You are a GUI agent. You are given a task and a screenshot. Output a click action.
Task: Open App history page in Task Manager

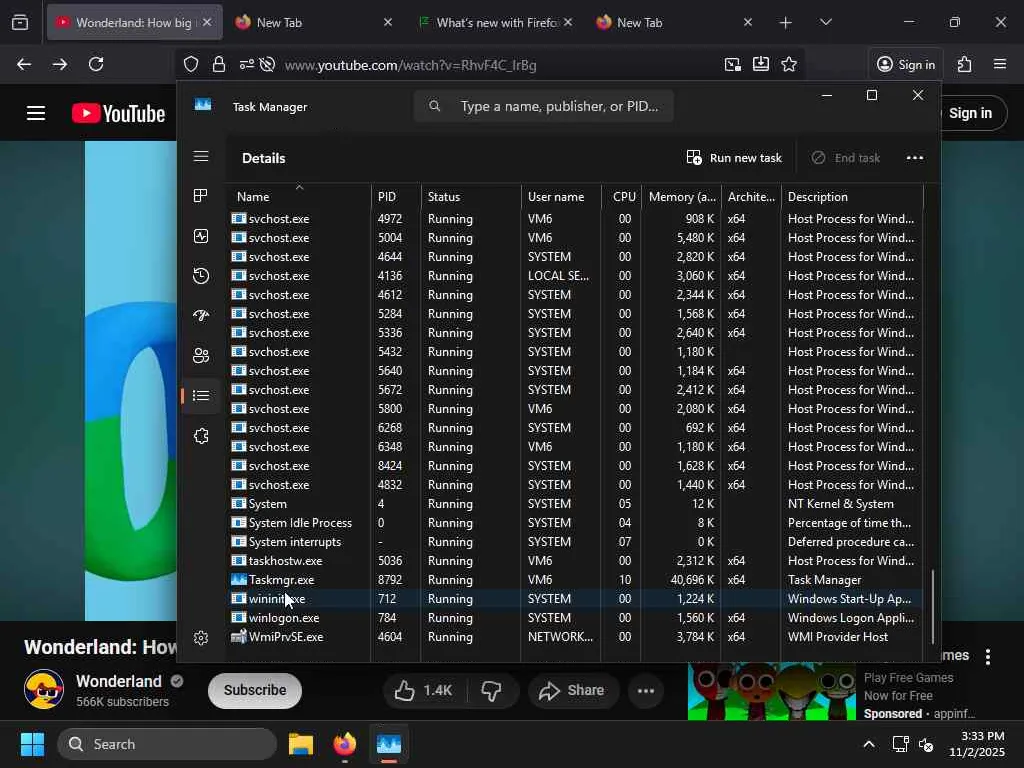201,276
